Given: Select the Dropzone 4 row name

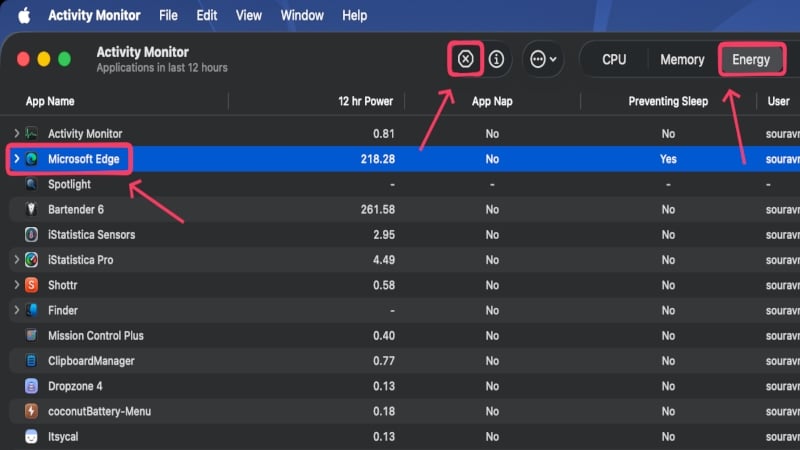Looking at the screenshot, I should 75,386.
